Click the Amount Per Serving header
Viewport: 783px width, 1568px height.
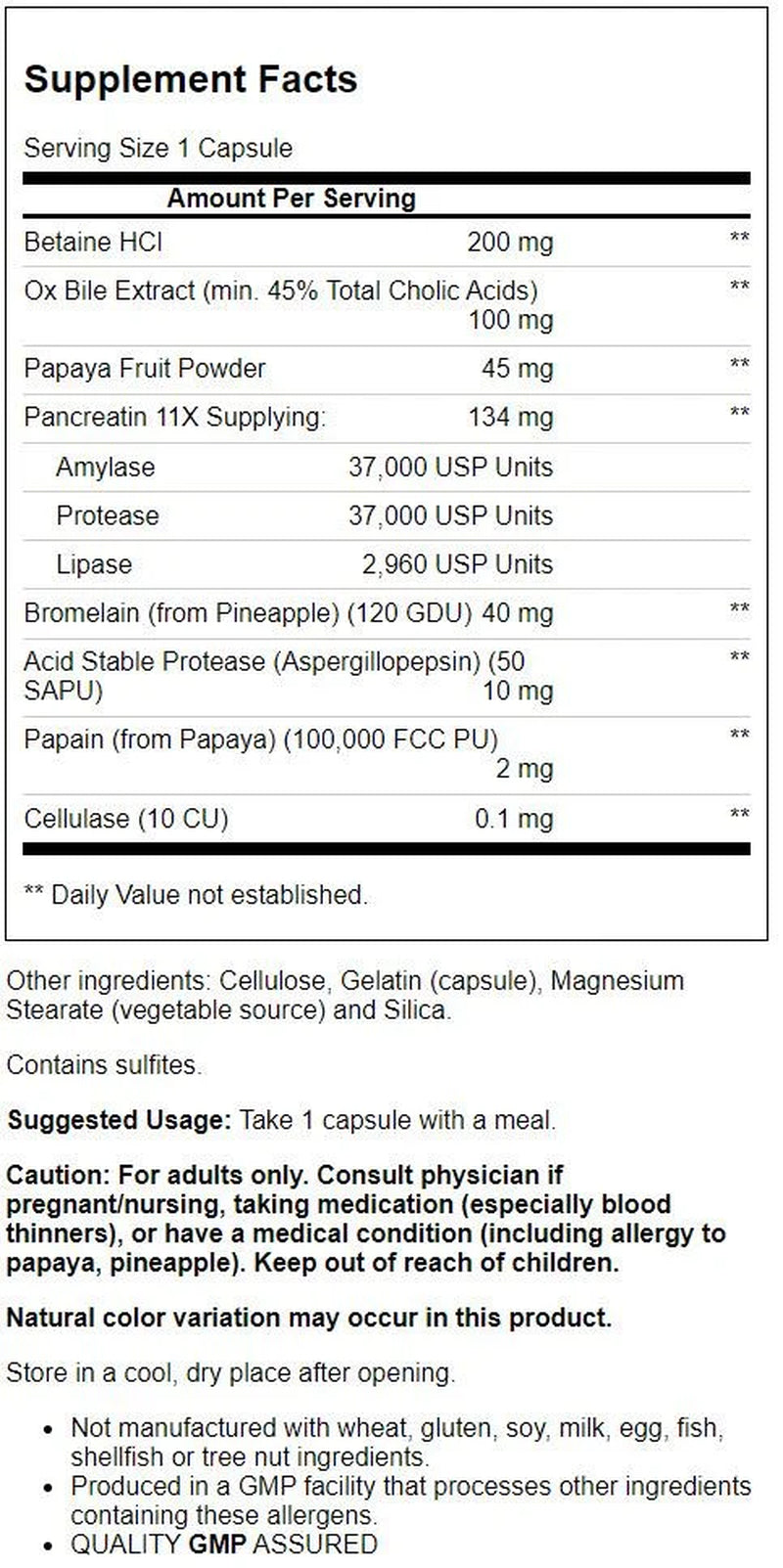coord(292,199)
